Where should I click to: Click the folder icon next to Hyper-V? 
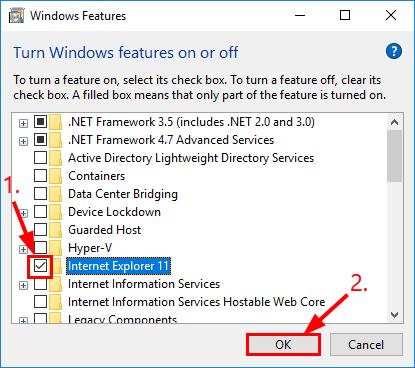click(x=56, y=248)
